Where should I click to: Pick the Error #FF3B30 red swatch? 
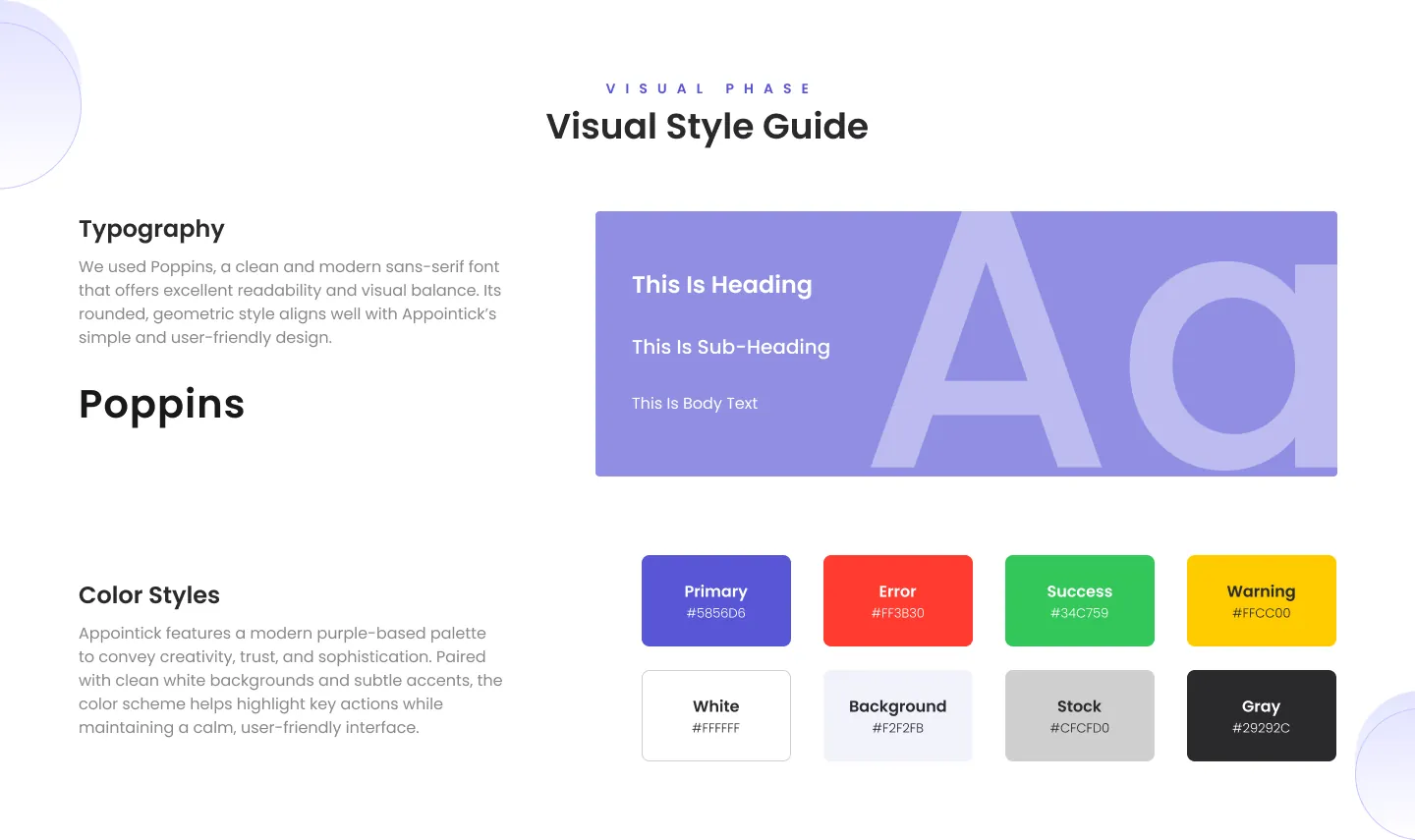[898, 600]
